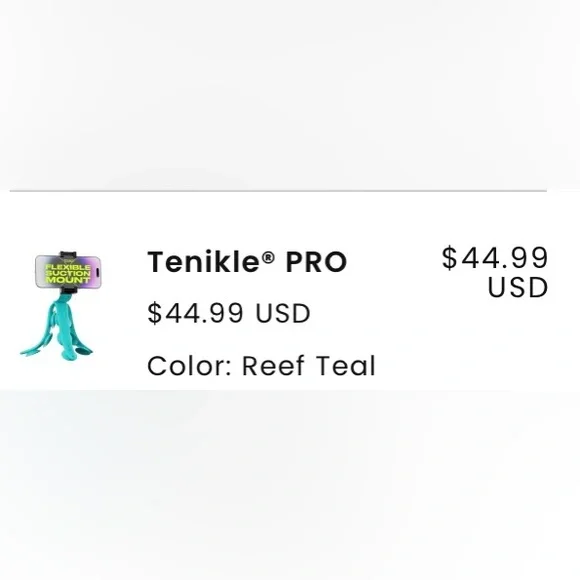Click the suction cup foot of the mount
580x580 pixels.
[83, 351]
